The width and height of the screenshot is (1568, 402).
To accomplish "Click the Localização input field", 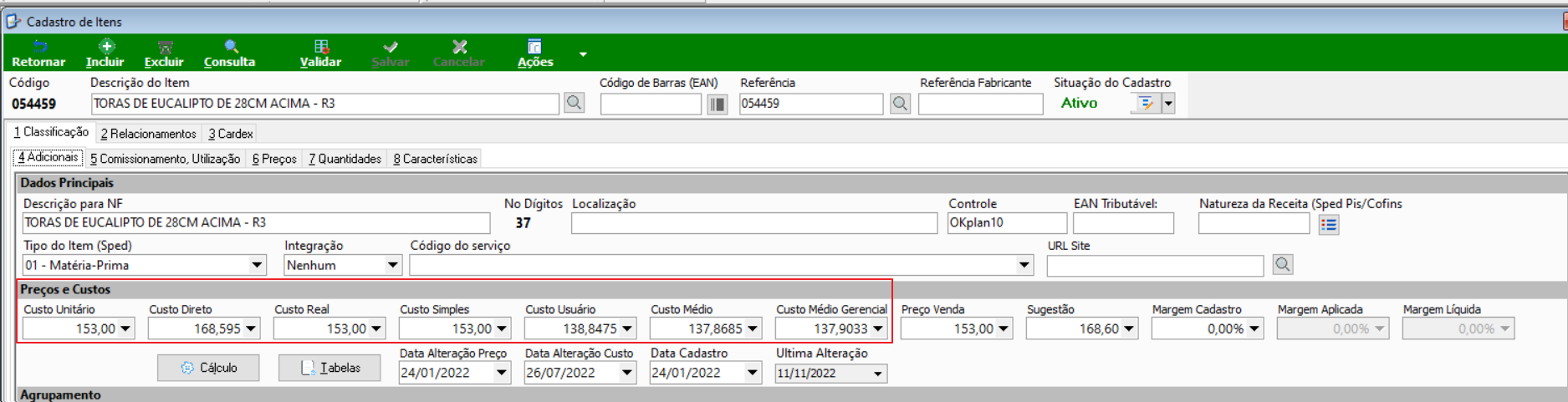I will point(754,223).
